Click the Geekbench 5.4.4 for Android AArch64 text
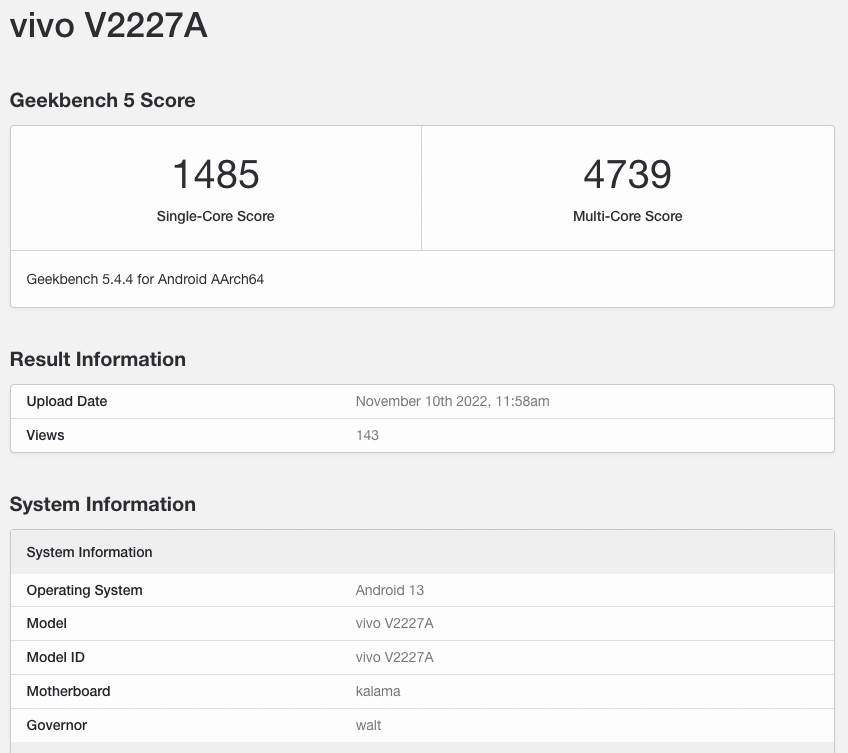 pyautogui.click(x=145, y=279)
